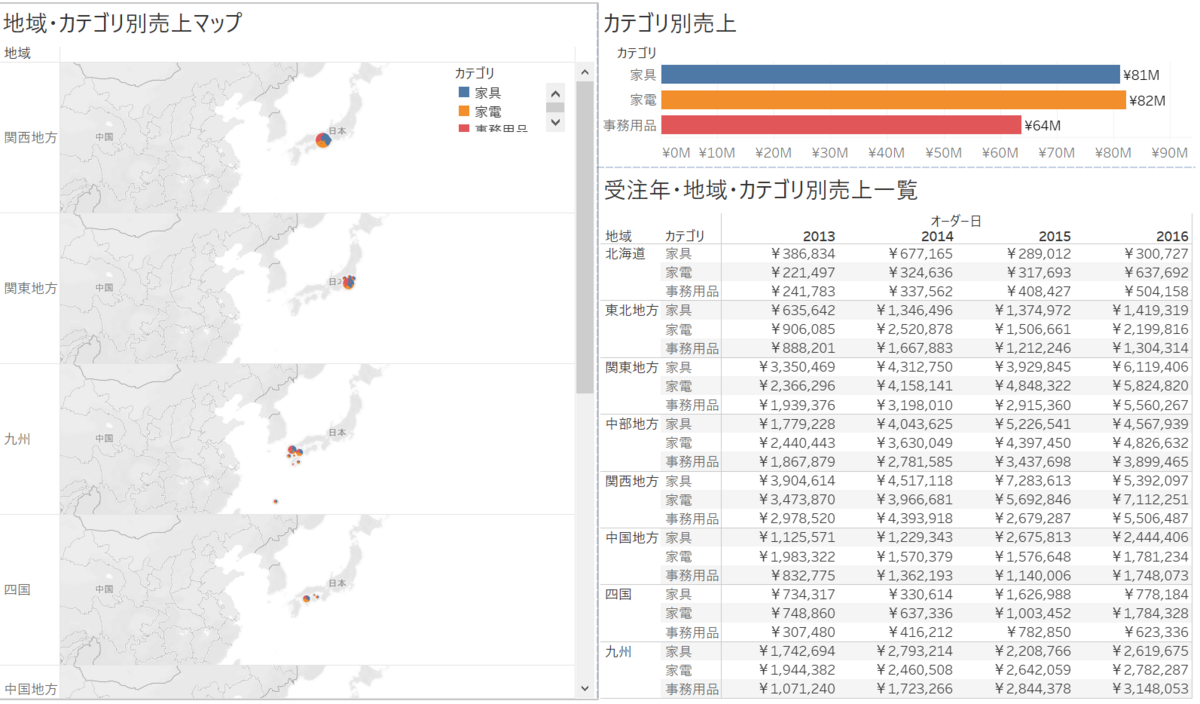This screenshot has height=704, width=1200.
Task: Click the 東北地方 region label in table
Action: click(632, 310)
